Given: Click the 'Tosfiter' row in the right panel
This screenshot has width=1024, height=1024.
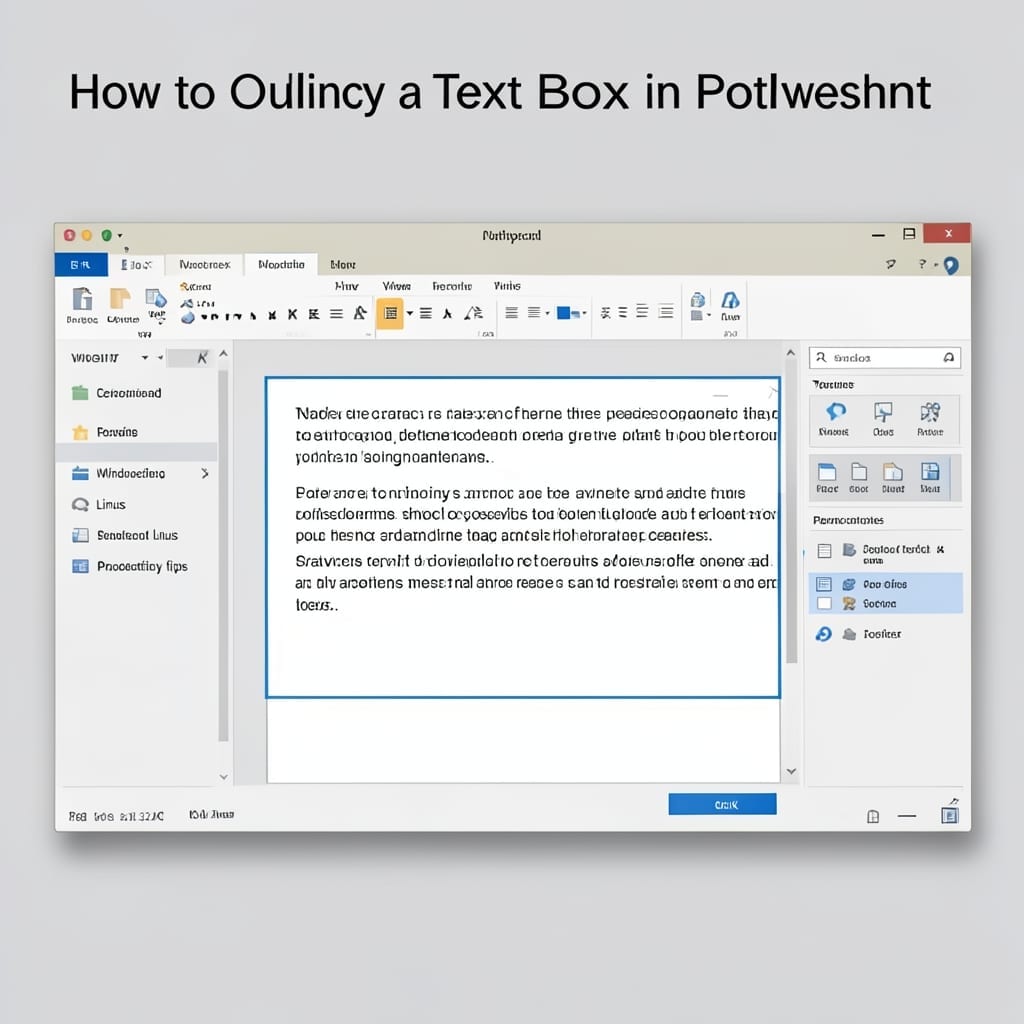Looking at the screenshot, I should (x=885, y=633).
